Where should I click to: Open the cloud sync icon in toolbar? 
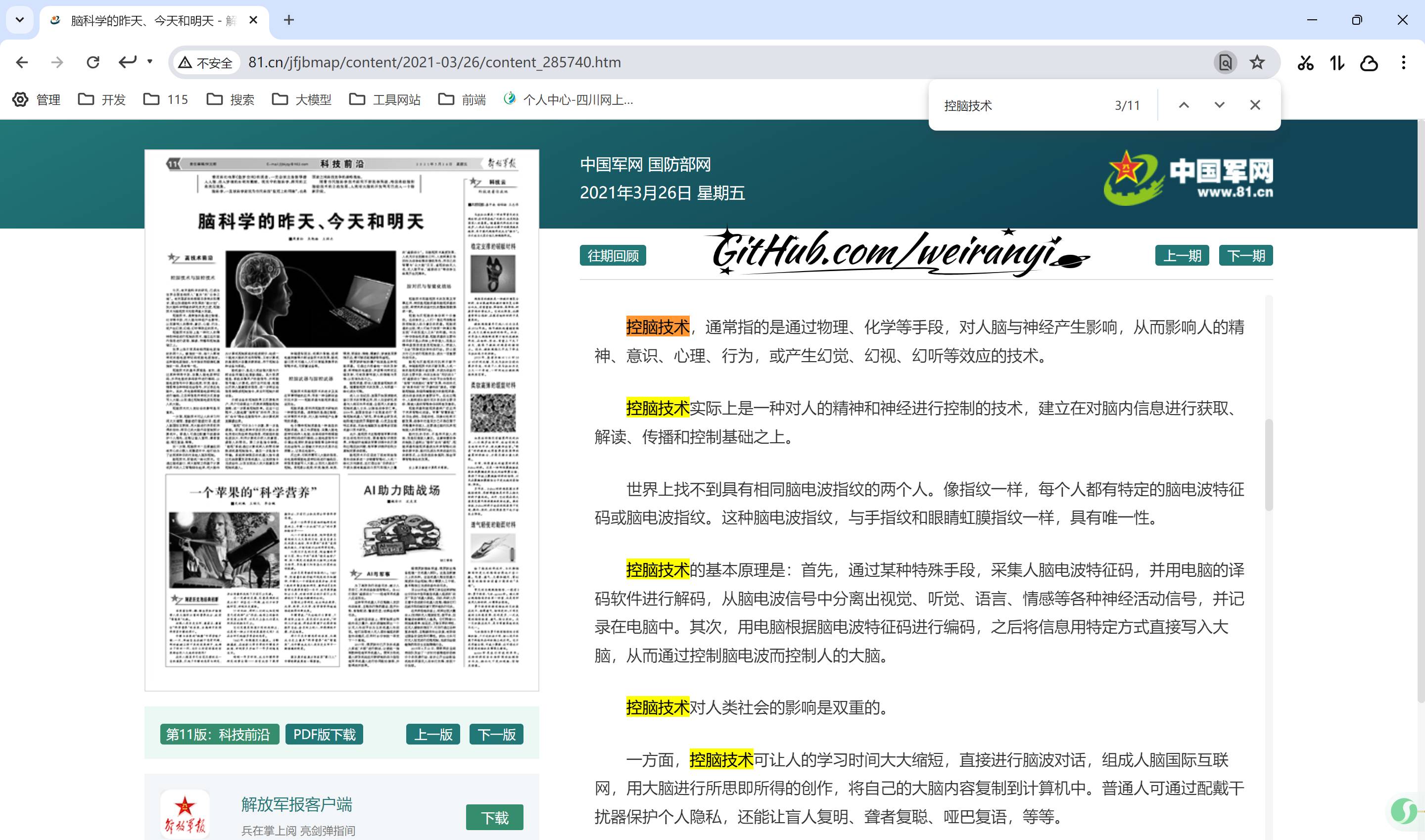click(x=1369, y=63)
